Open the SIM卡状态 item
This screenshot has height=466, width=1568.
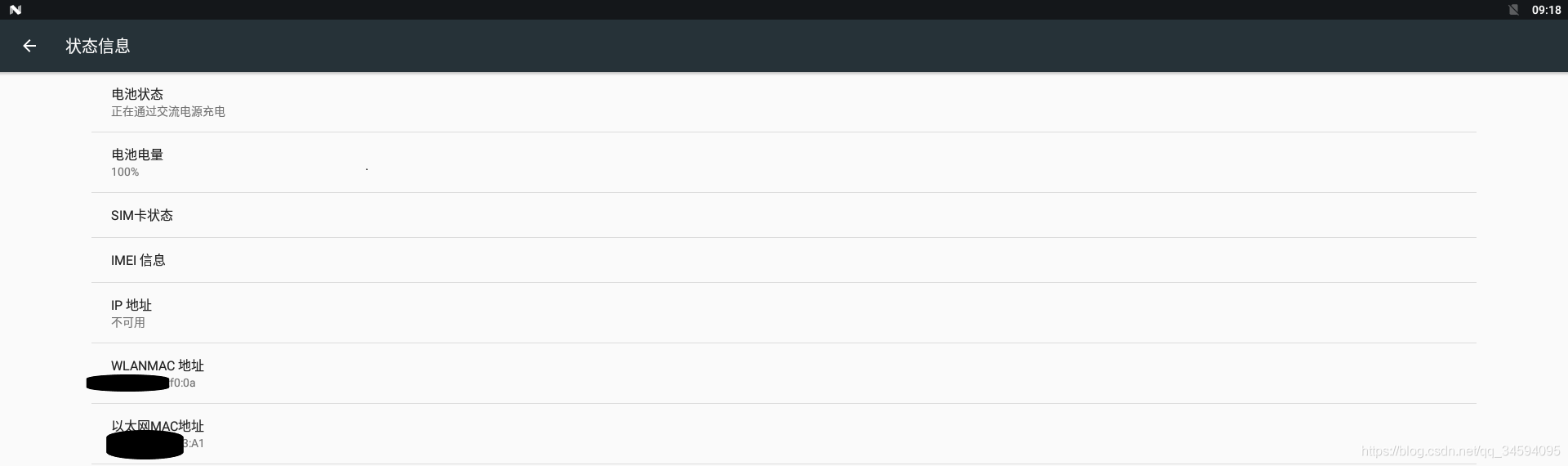pyautogui.click(x=784, y=215)
